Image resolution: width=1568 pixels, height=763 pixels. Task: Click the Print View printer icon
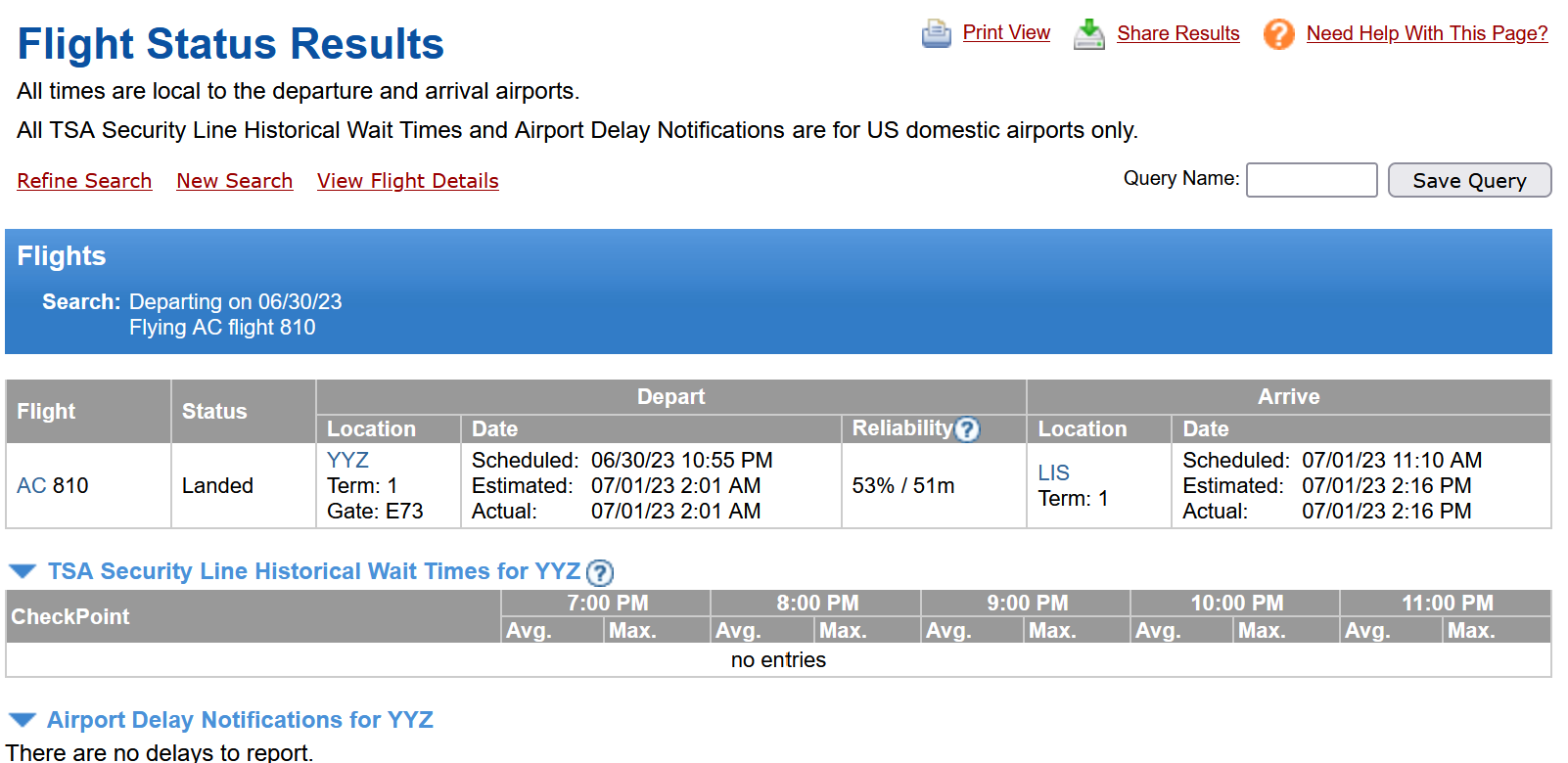coord(937,34)
